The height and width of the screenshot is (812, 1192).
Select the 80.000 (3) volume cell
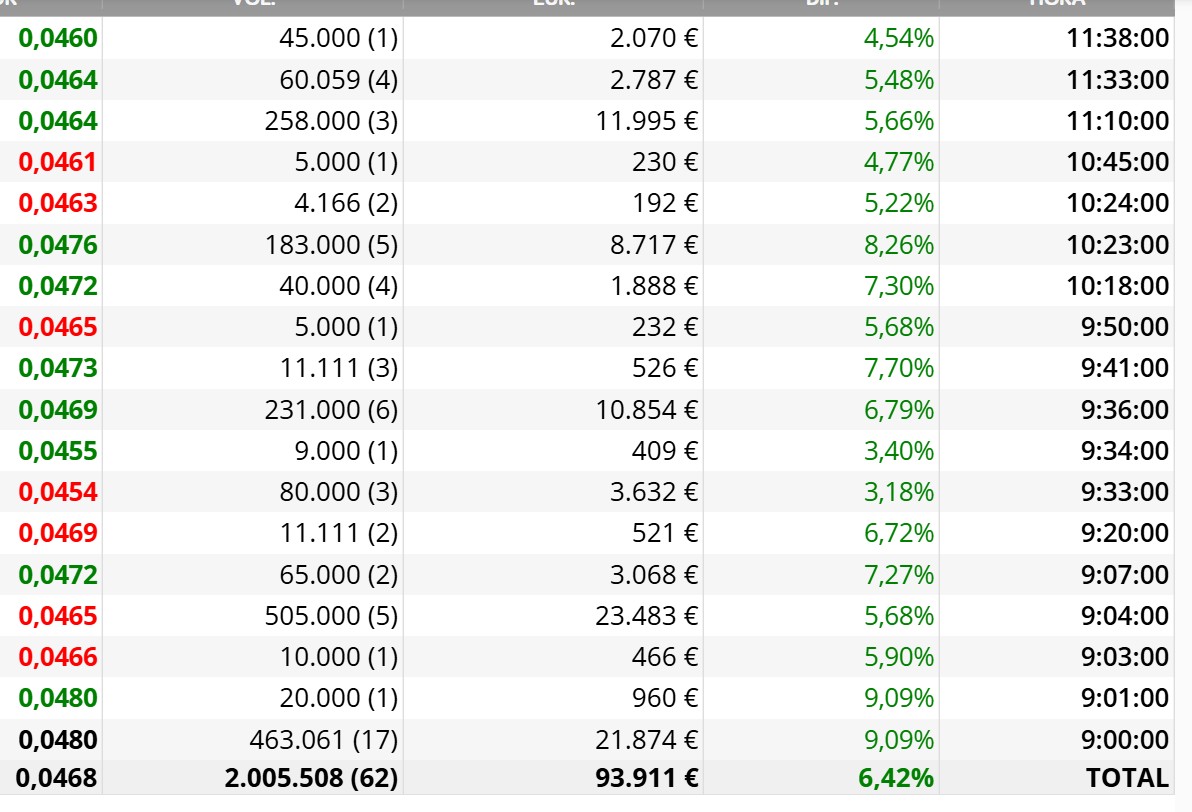338,492
